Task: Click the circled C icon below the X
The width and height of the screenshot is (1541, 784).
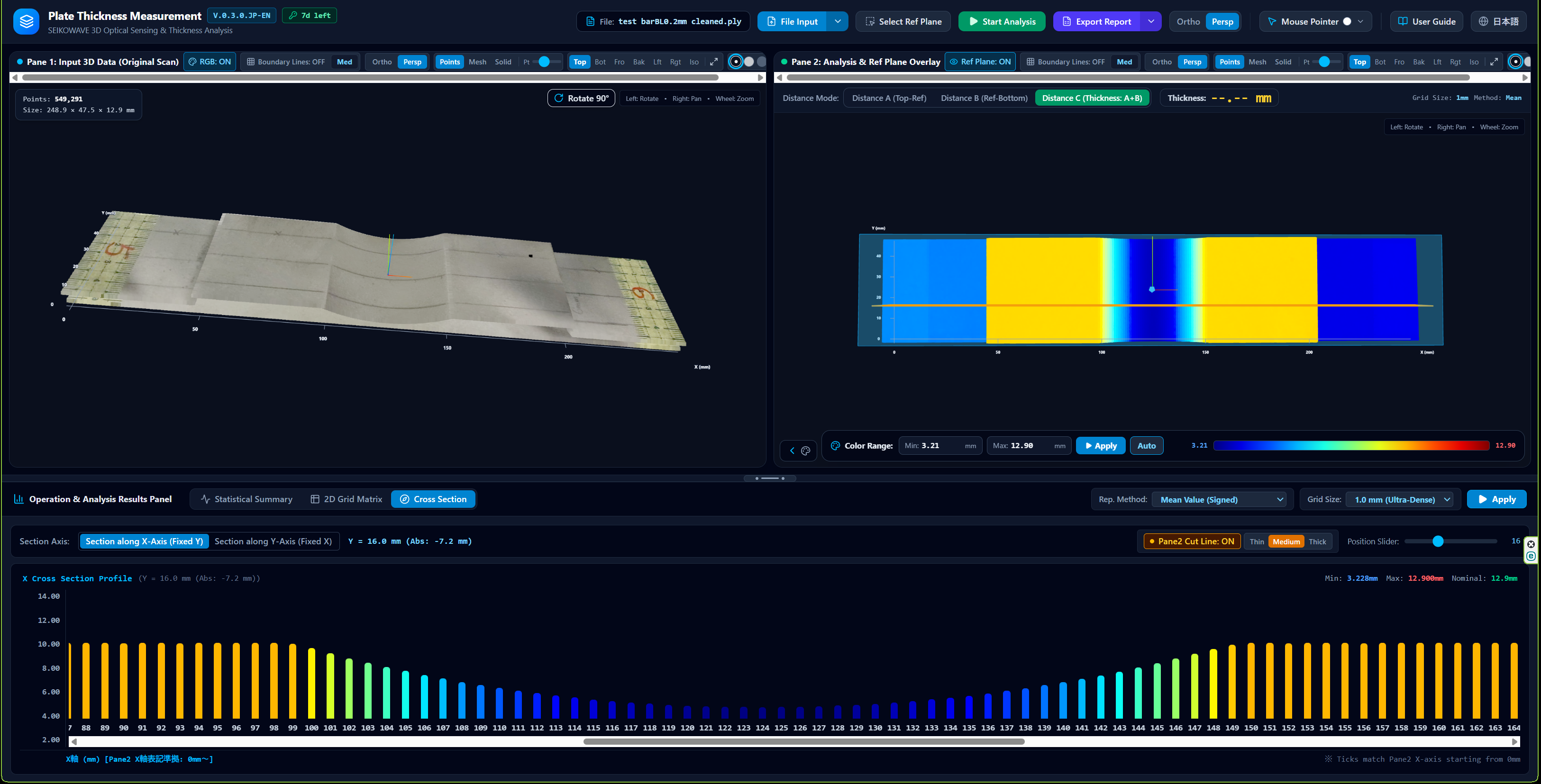Action: pyautogui.click(x=1531, y=556)
